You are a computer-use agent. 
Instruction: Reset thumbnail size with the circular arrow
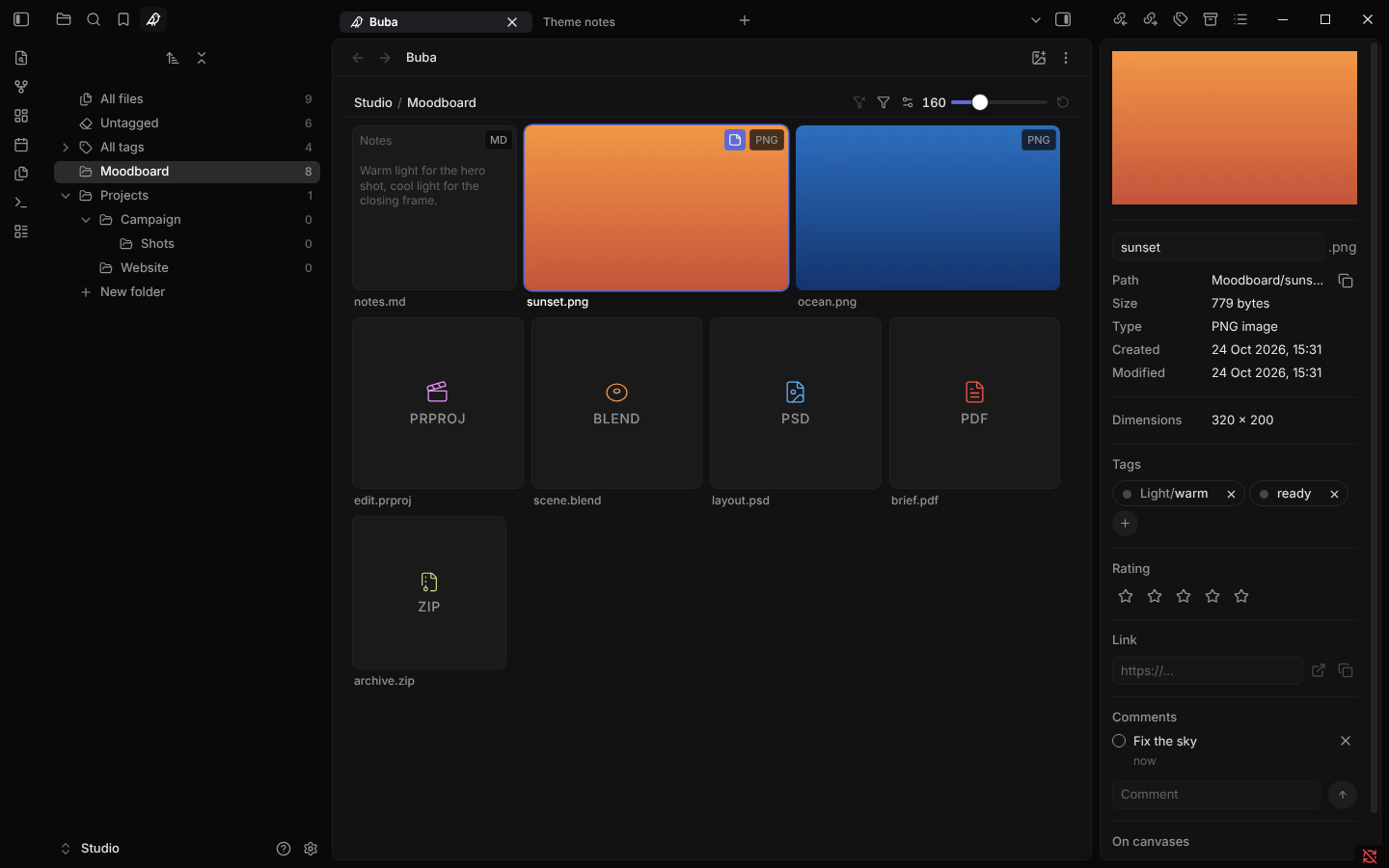(1063, 102)
